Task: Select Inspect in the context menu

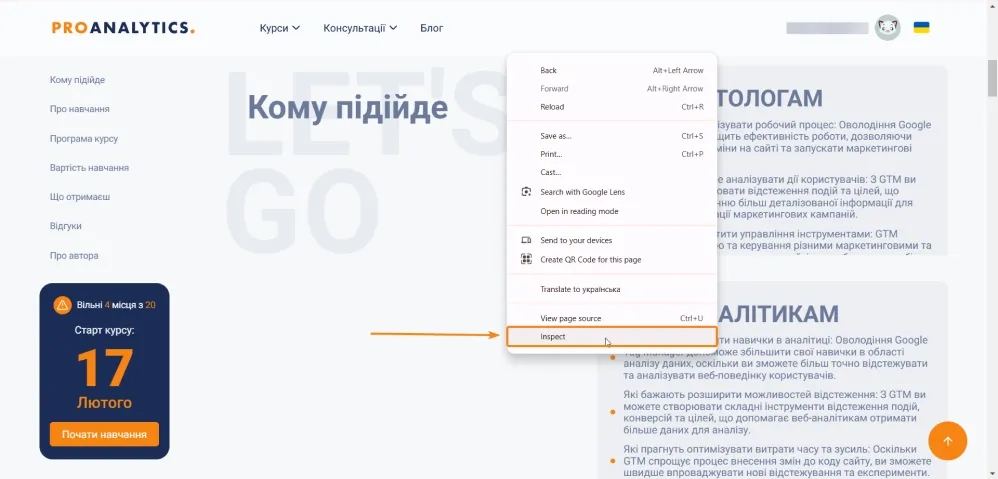Action: (x=612, y=337)
